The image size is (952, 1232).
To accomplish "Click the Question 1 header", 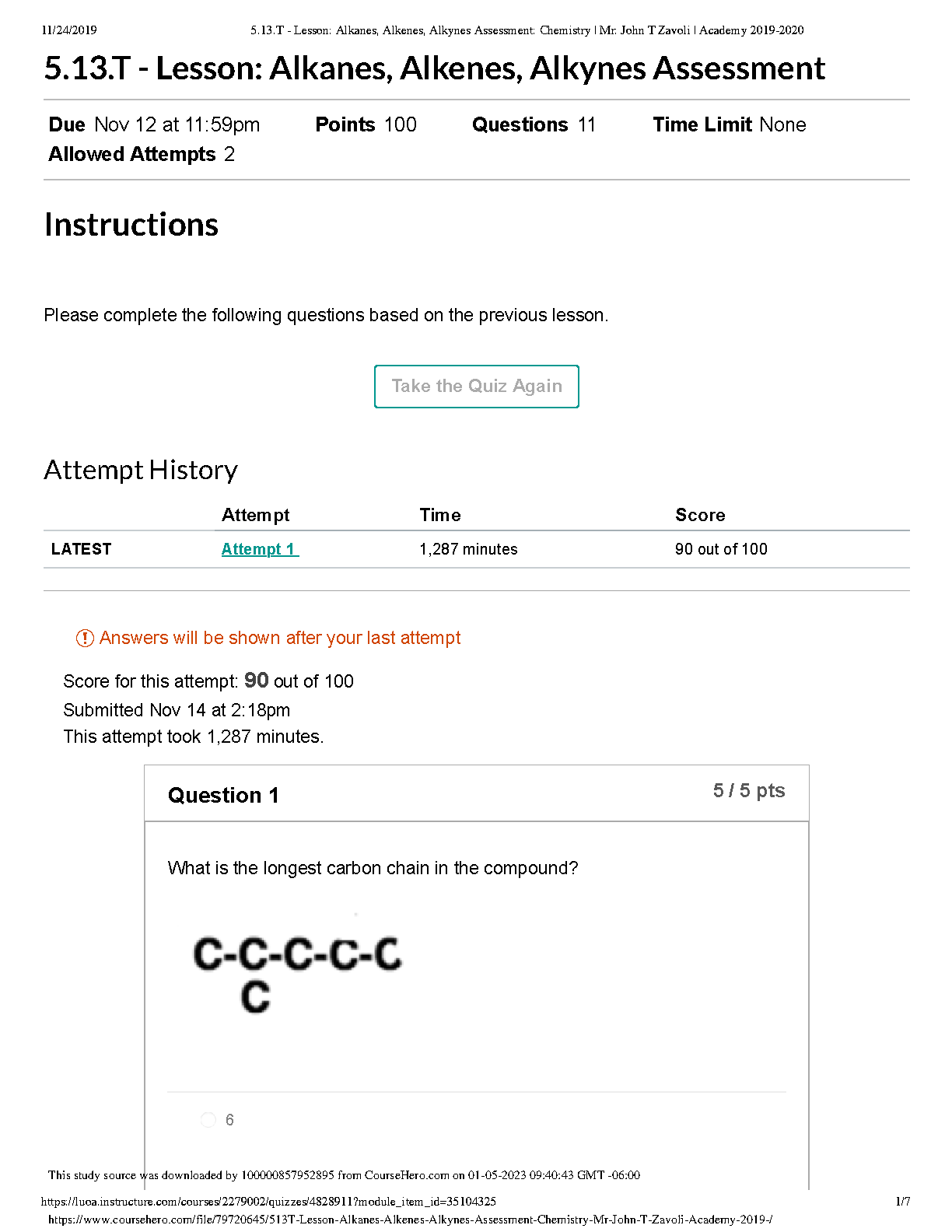I will pyautogui.click(x=223, y=795).
